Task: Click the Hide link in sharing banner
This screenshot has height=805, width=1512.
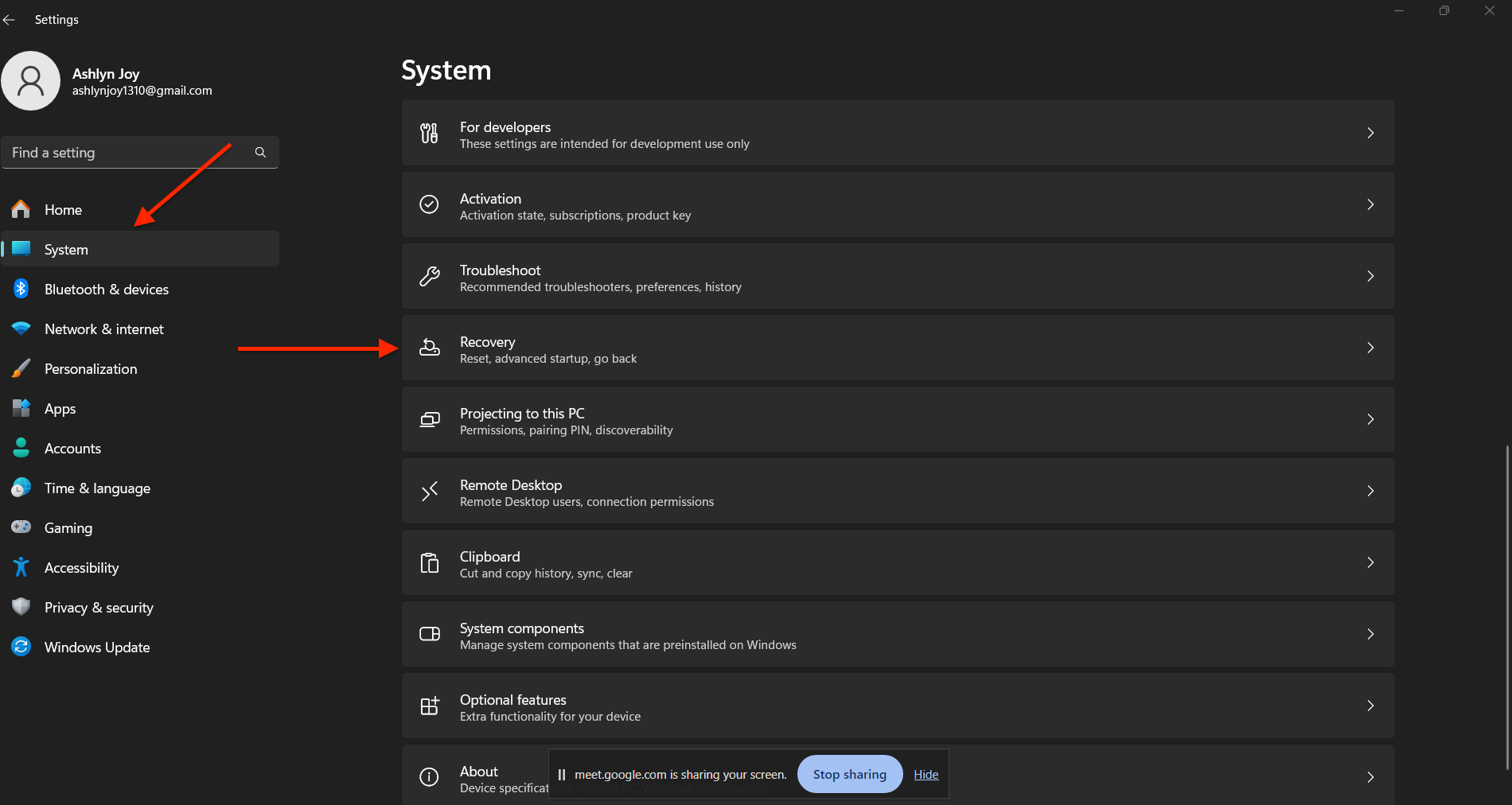Action: [926, 774]
